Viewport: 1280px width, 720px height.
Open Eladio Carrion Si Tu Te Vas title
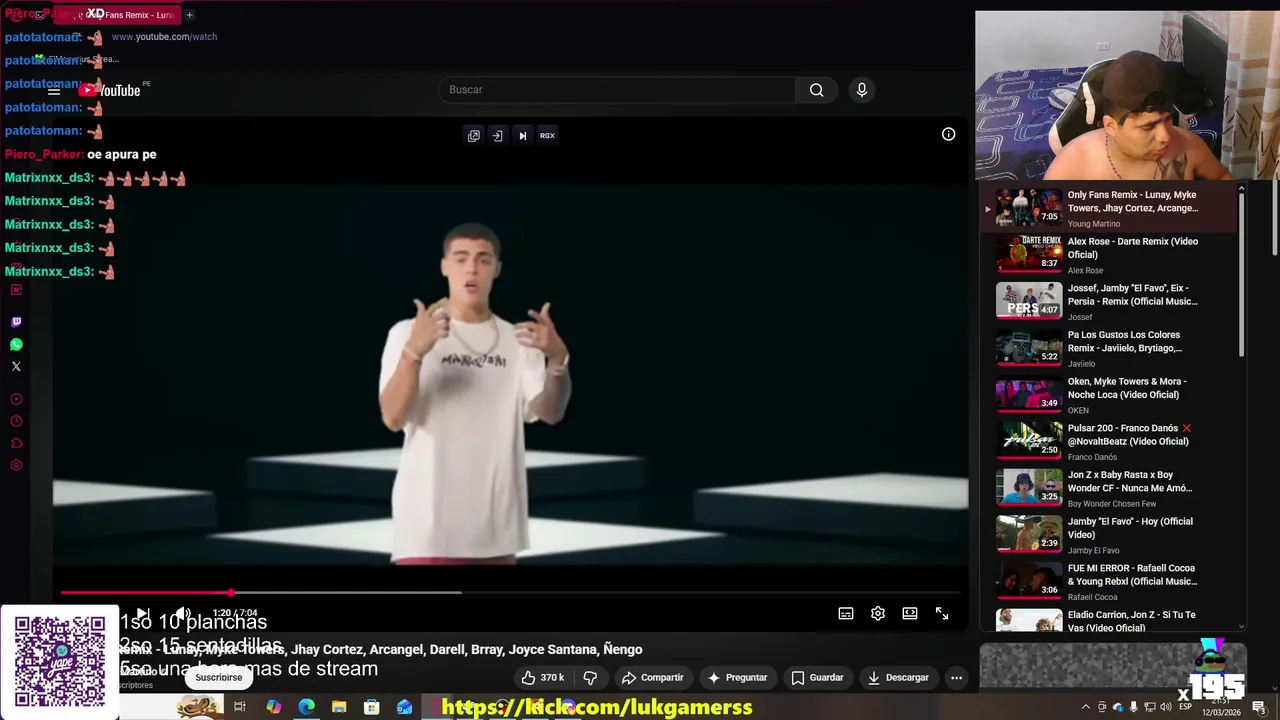pos(1131,621)
